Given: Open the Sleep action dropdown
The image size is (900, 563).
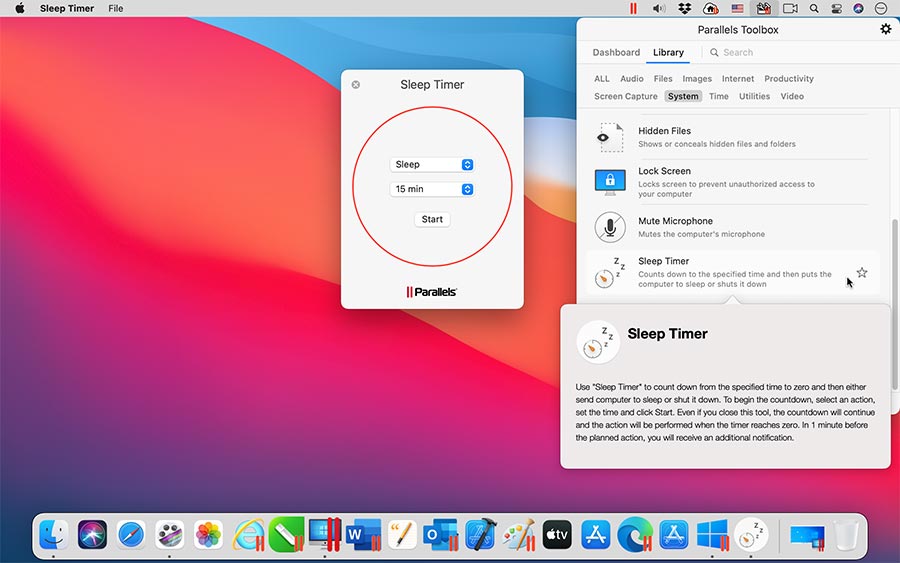Looking at the screenshot, I should click(x=432, y=164).
